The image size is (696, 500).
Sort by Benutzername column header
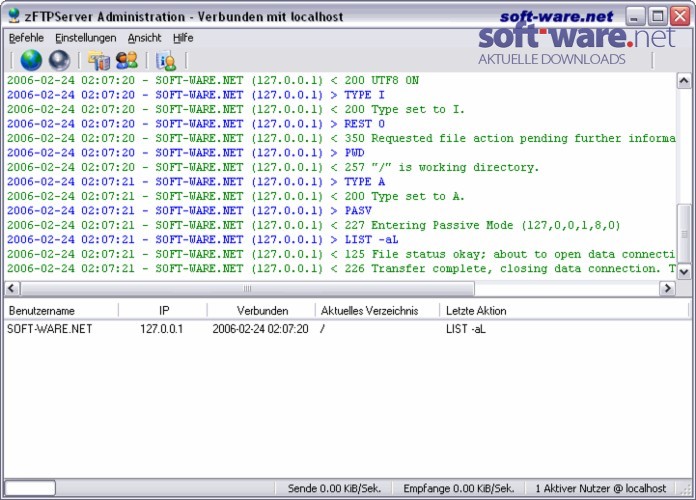[x=61, y=310]
